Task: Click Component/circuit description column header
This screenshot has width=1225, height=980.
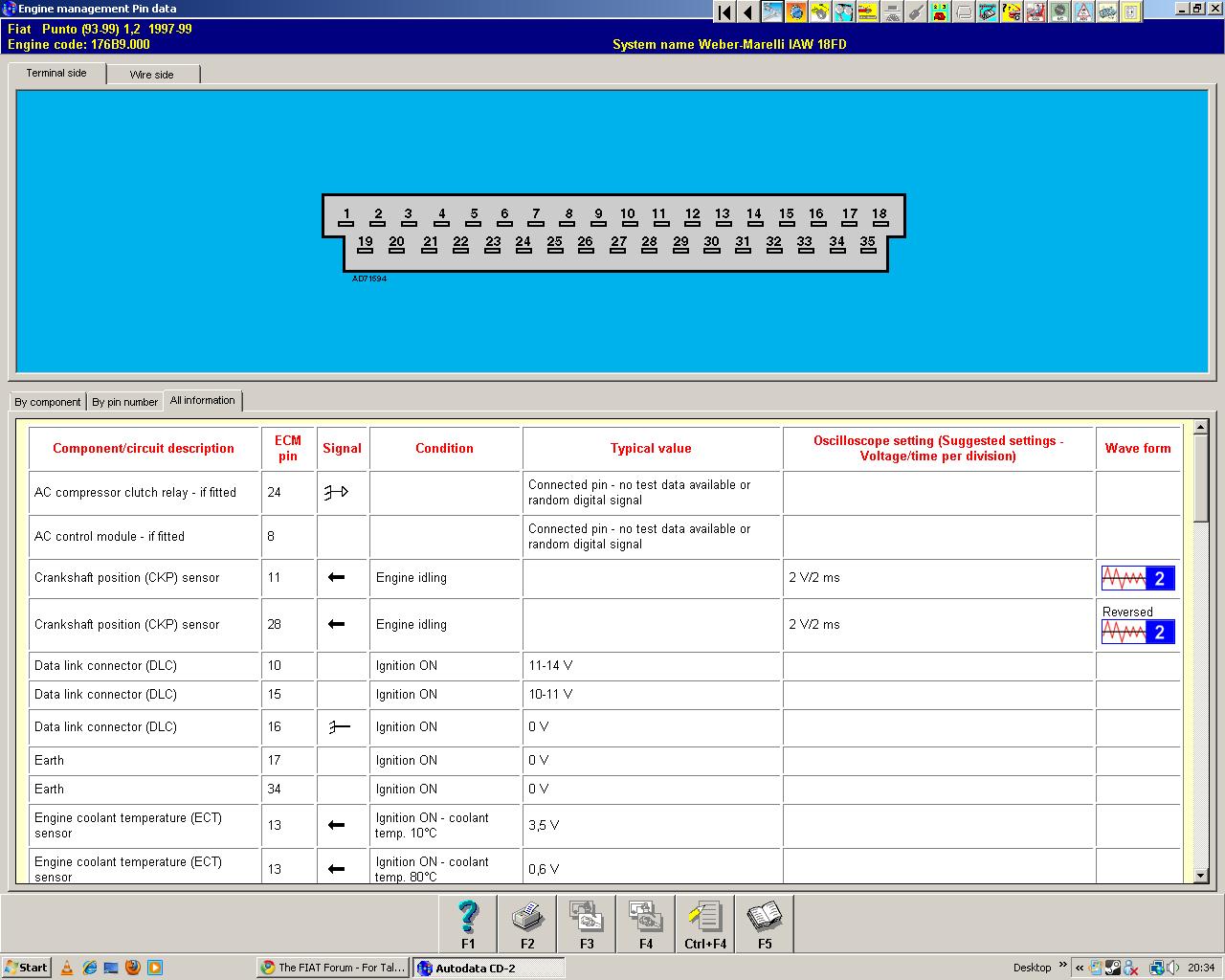Action: pos(144,448)
